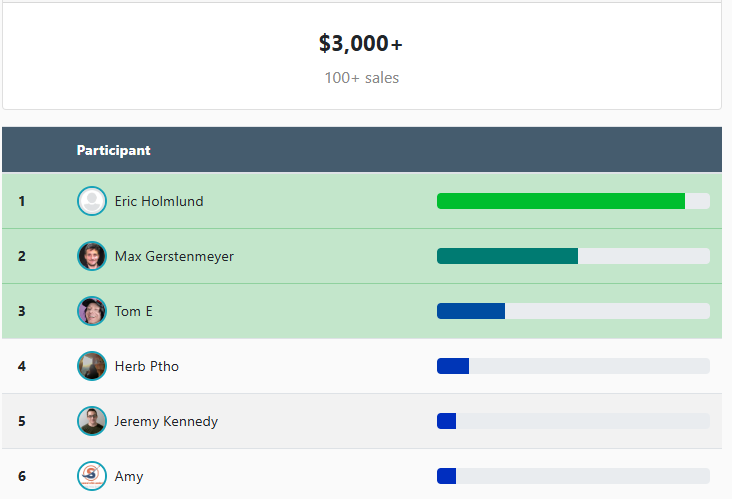Select the Eric Holmlund participant name
Screen dimensions: 732x499
(x=158, y=201)
